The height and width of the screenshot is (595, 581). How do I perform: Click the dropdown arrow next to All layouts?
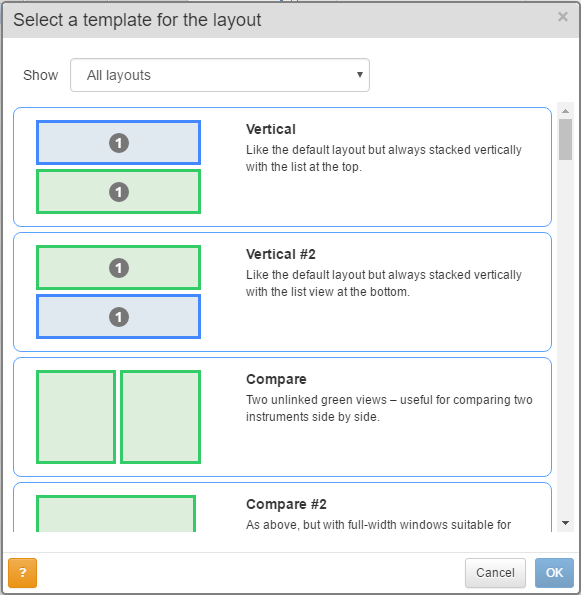360,75
